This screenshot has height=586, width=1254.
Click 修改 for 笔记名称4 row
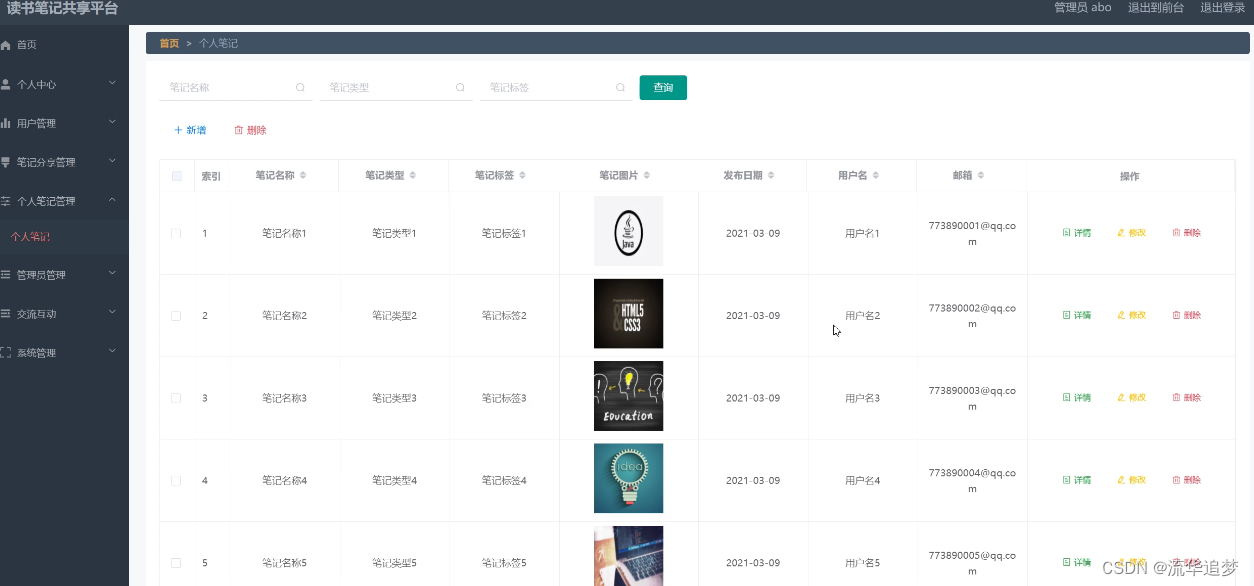[x=1132, y=481]
